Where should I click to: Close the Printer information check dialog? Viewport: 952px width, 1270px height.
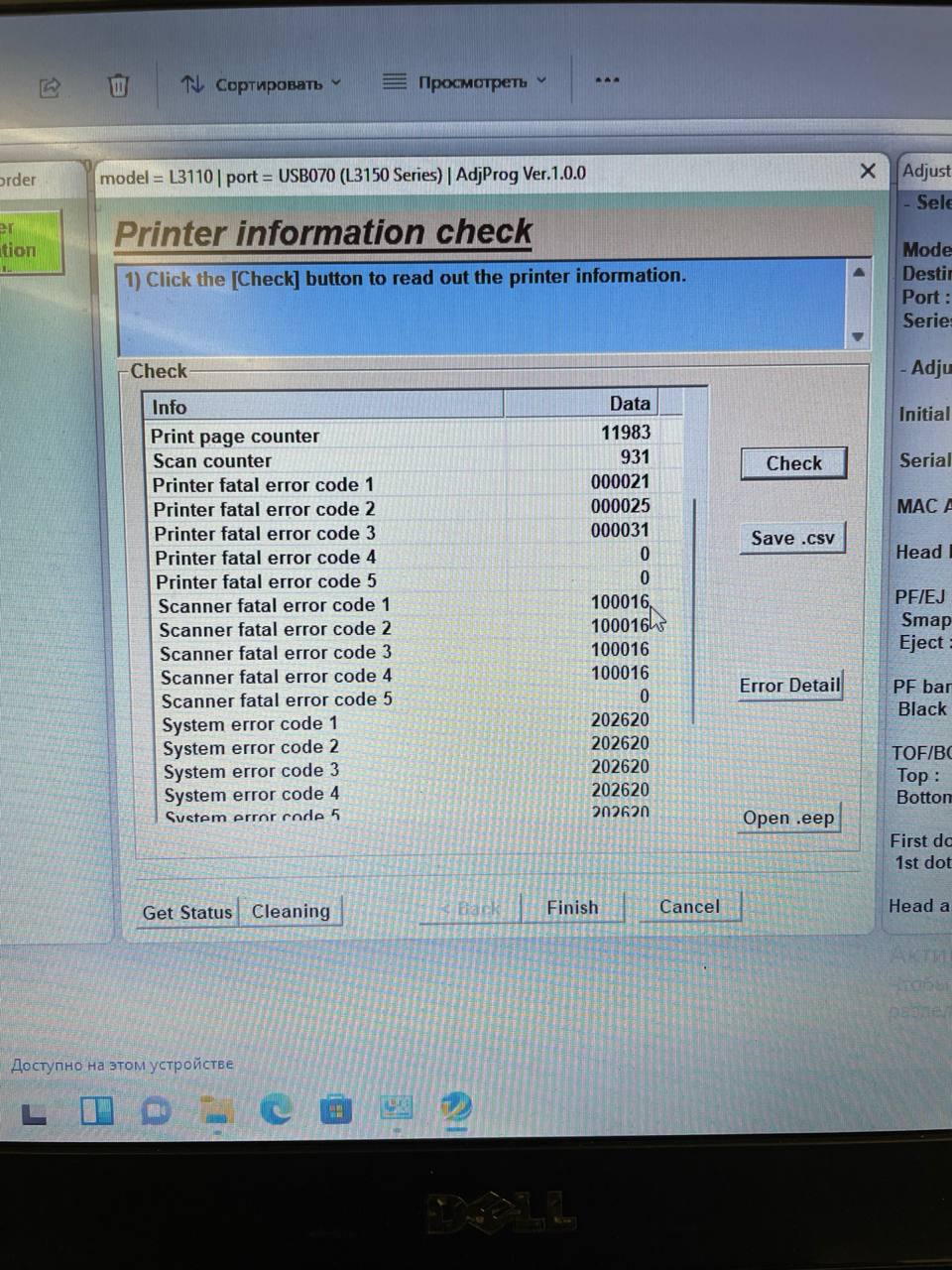click(x=868, y=171)
